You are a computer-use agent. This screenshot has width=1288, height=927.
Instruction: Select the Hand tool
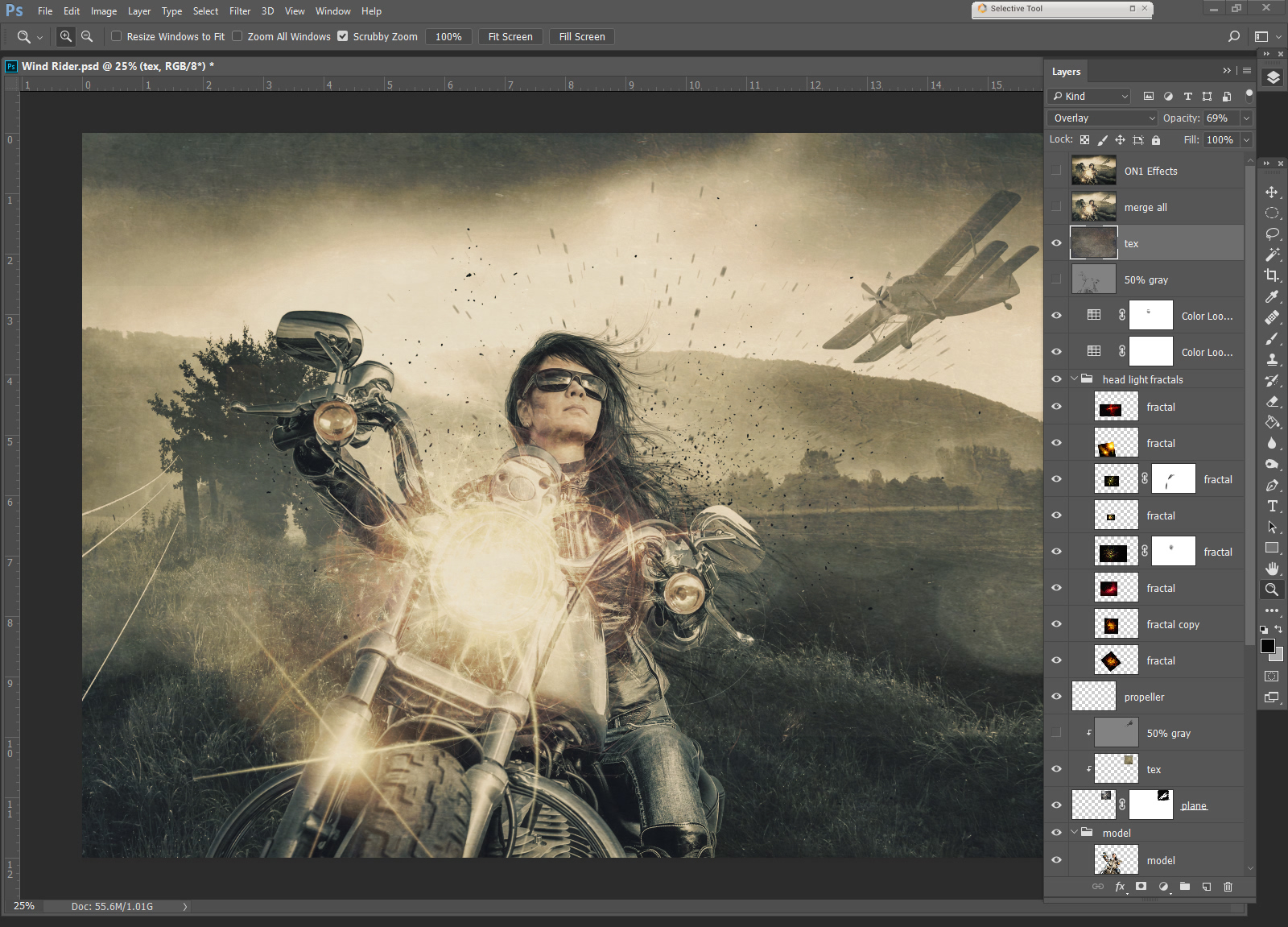point(1272,569)
